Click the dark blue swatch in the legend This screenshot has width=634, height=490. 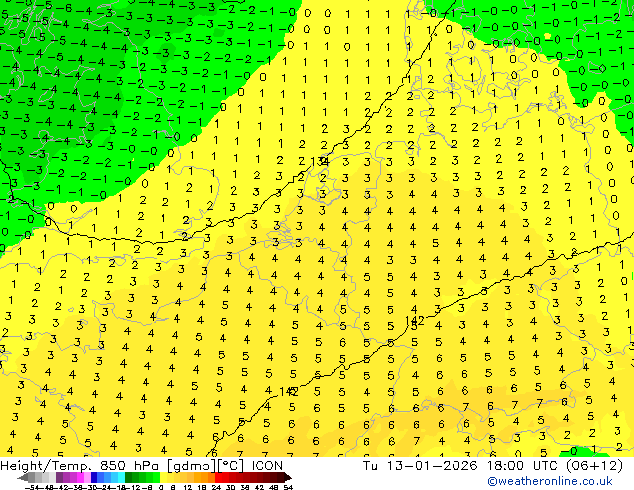point(94,478)
